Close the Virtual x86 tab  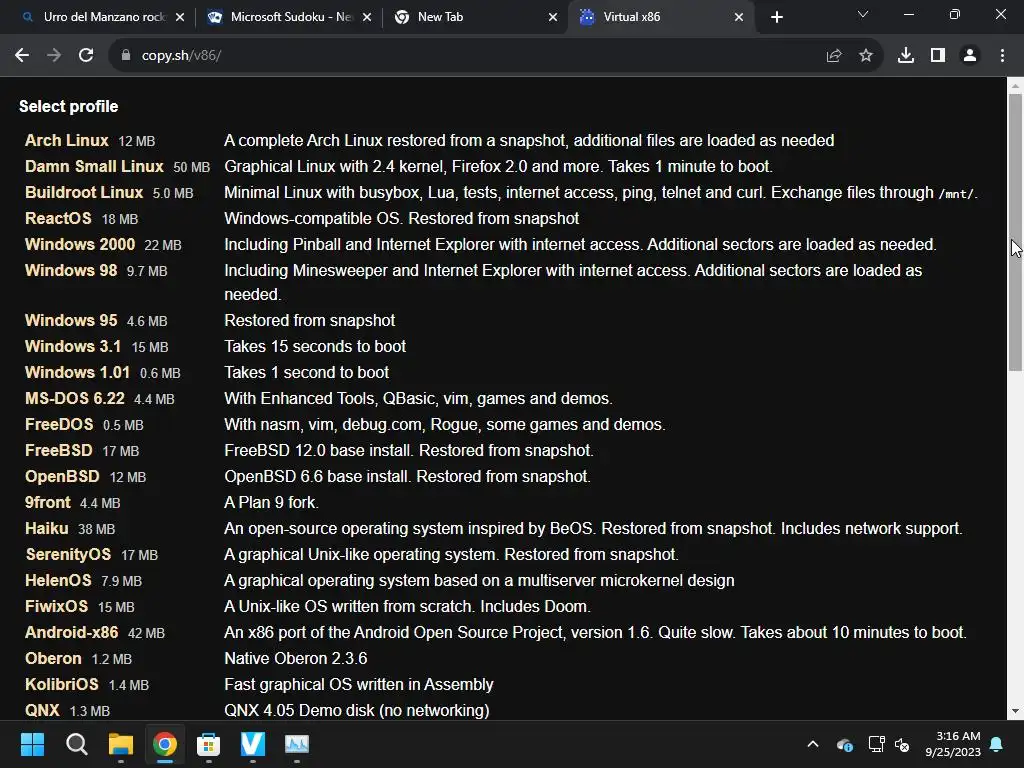tap(739, 18)
